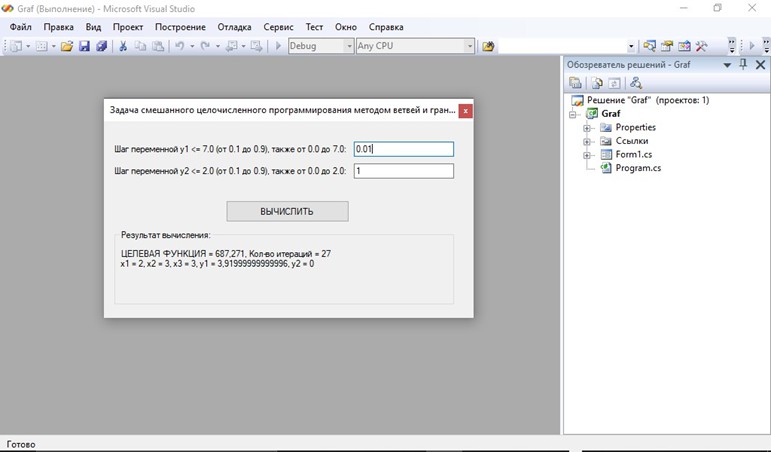Expand the Ссылки references node
This screenshot has height=452, width=771.
click(x=587, y=142)
